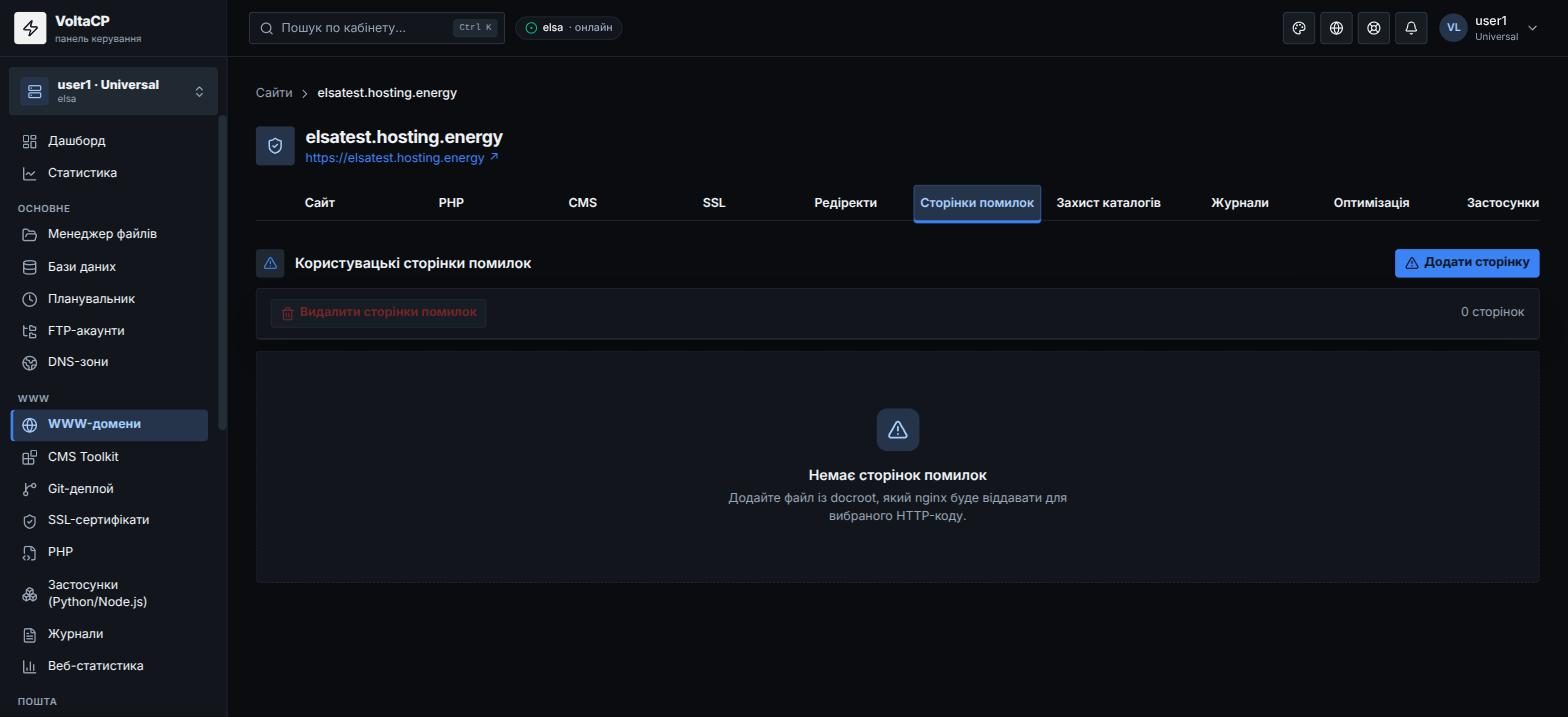Click the SSL-сертифікати shield icon

point(30,521)
